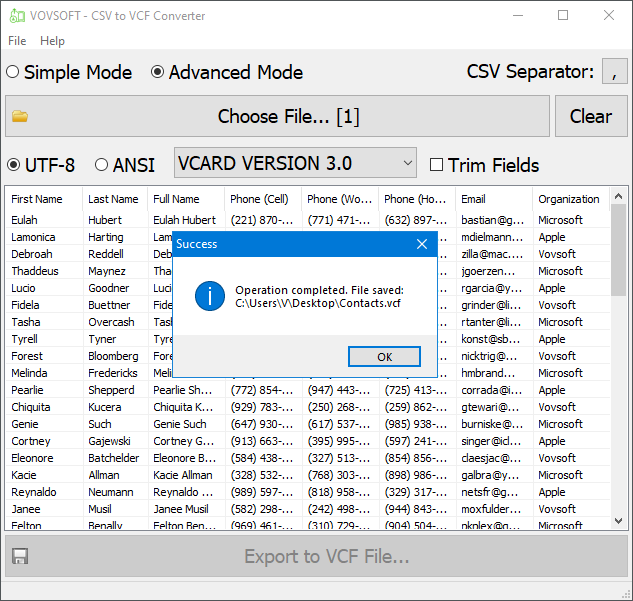633x601 pixels.
Task: Close the Success dialog with X
Action: 422,244
